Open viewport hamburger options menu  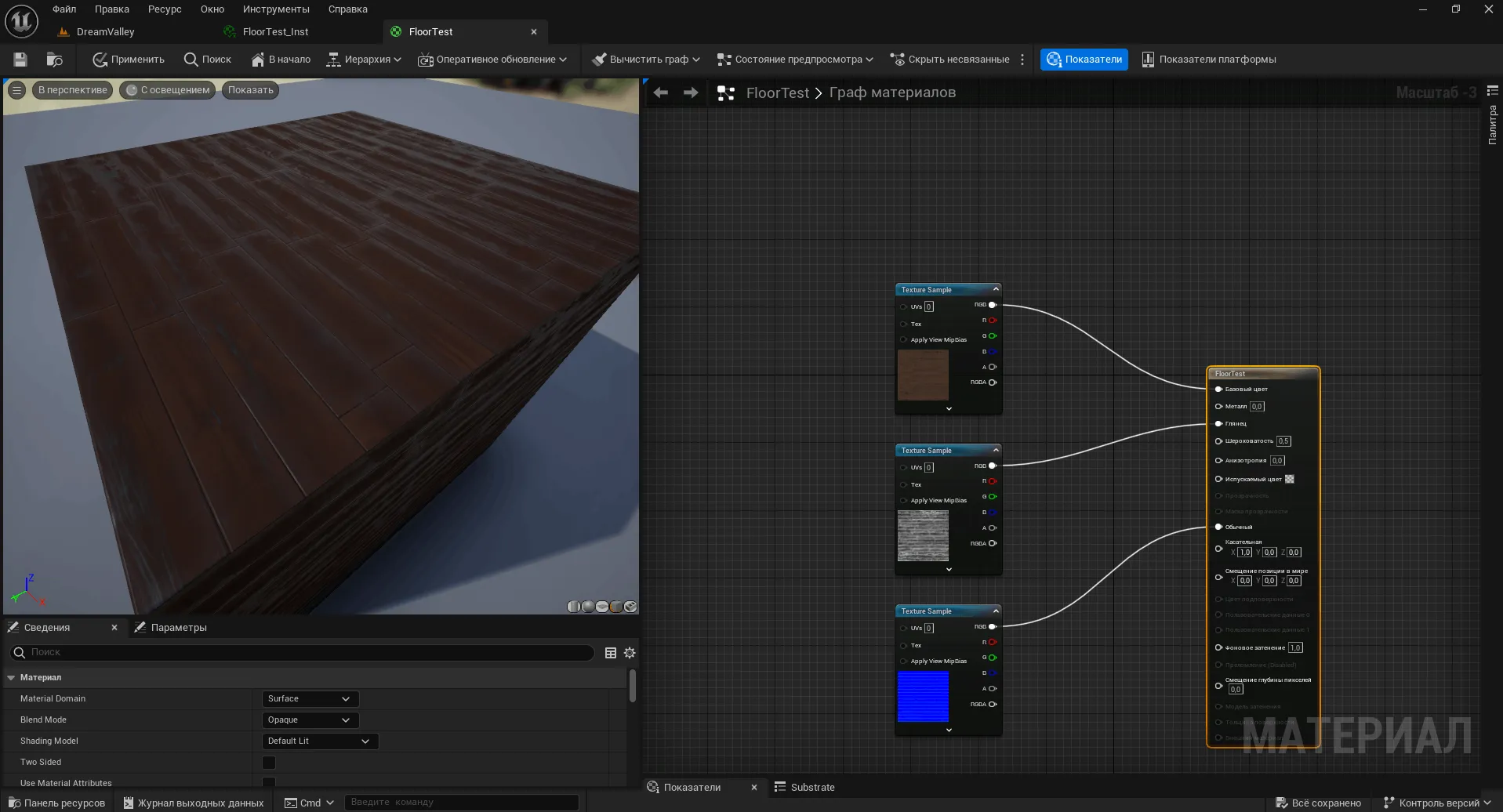[16, 90]
